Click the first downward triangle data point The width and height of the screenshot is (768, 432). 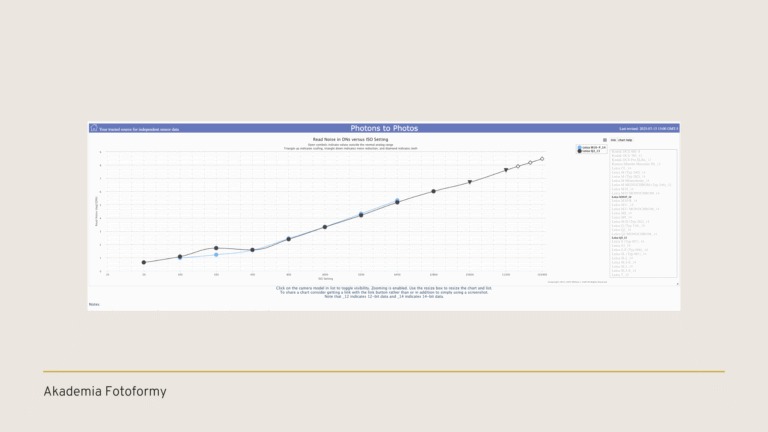click(469, 182)
